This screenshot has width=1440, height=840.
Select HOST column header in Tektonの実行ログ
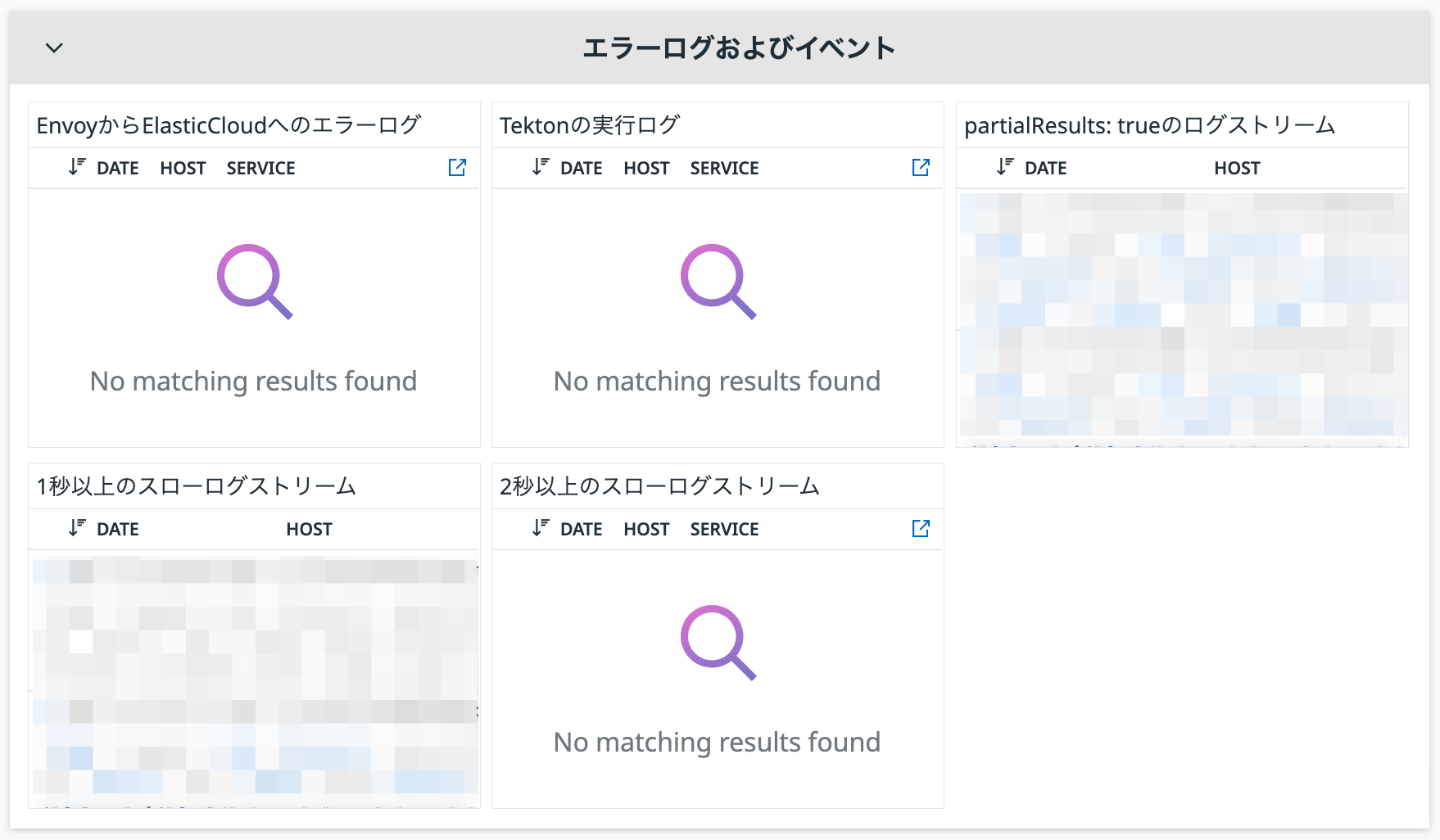646,169
